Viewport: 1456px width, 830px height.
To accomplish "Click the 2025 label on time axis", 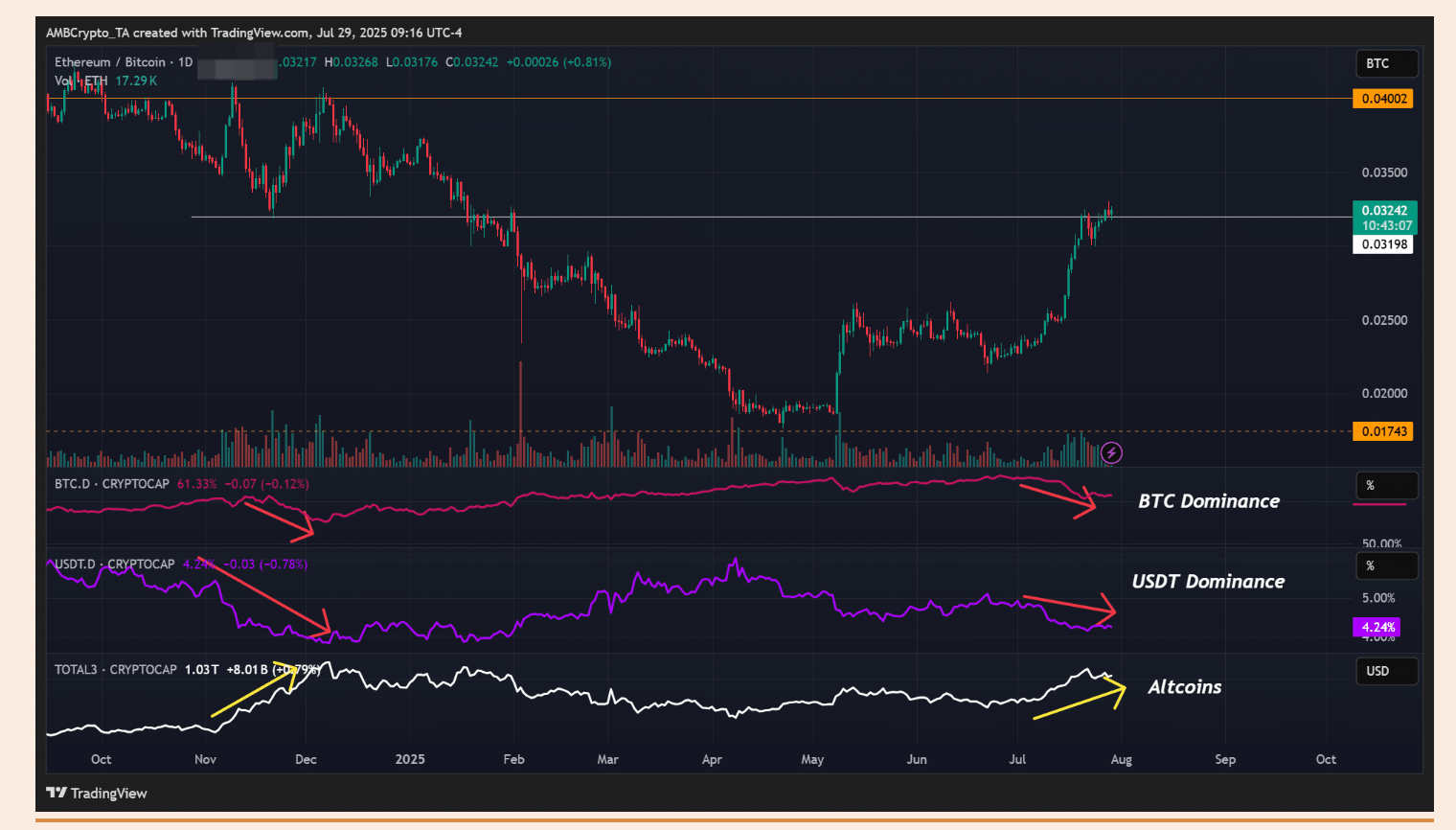I will tap(410, 759).
